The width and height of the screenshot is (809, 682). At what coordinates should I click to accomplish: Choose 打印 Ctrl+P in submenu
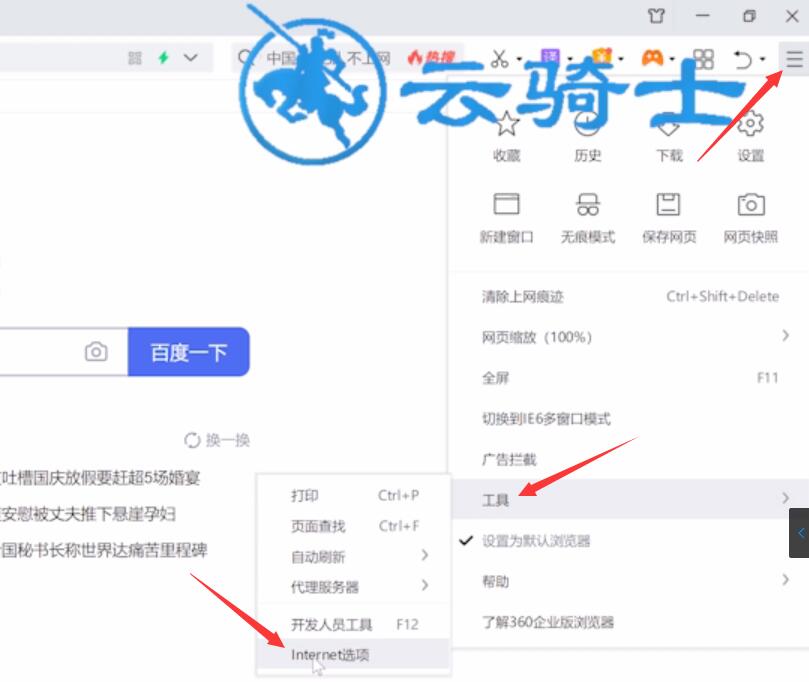click(354, 495)
